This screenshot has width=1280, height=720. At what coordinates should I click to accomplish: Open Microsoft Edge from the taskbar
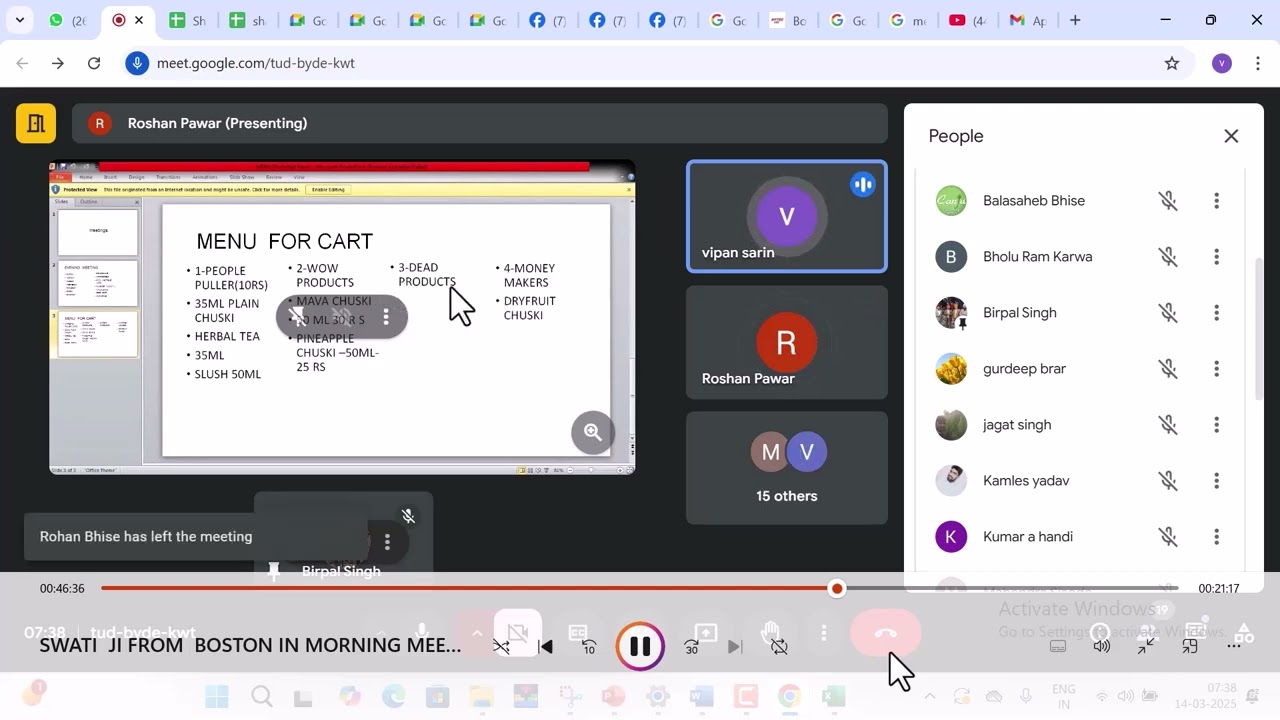393,697
